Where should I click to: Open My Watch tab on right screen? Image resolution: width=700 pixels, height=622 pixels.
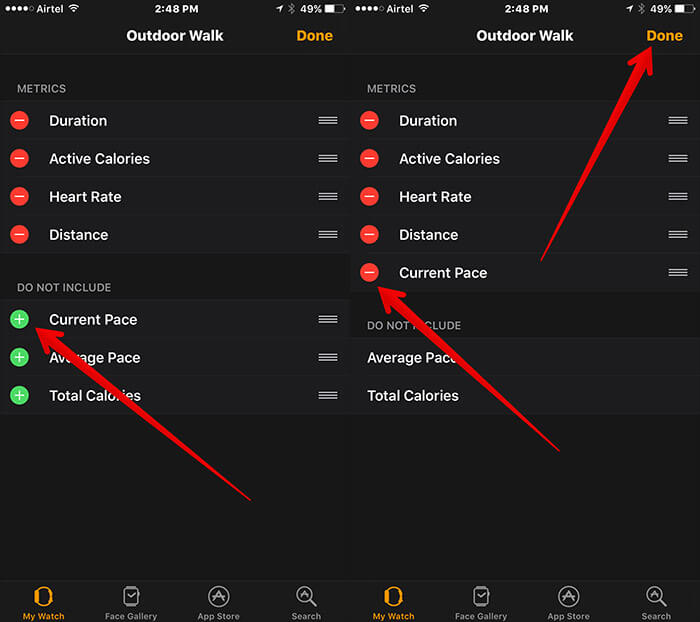pos(394,603)
